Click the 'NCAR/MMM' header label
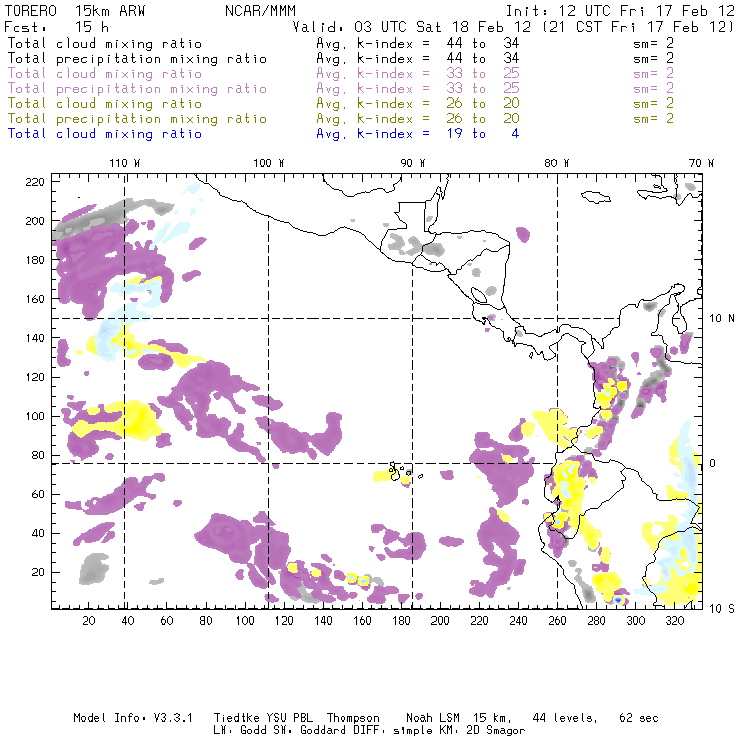 pos(261,11)
